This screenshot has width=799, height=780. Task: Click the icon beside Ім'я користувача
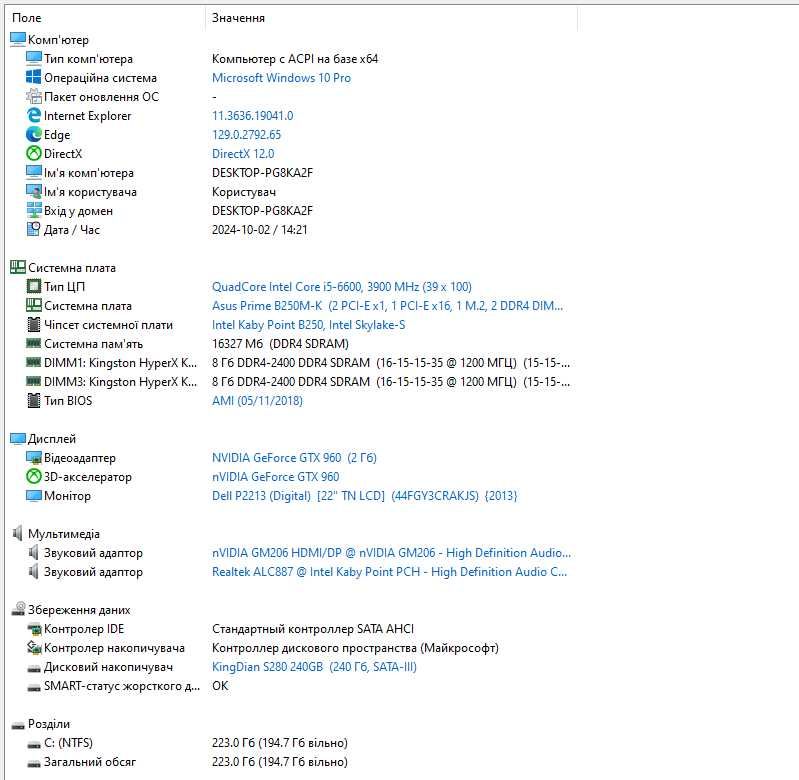[x=34, y=191]
